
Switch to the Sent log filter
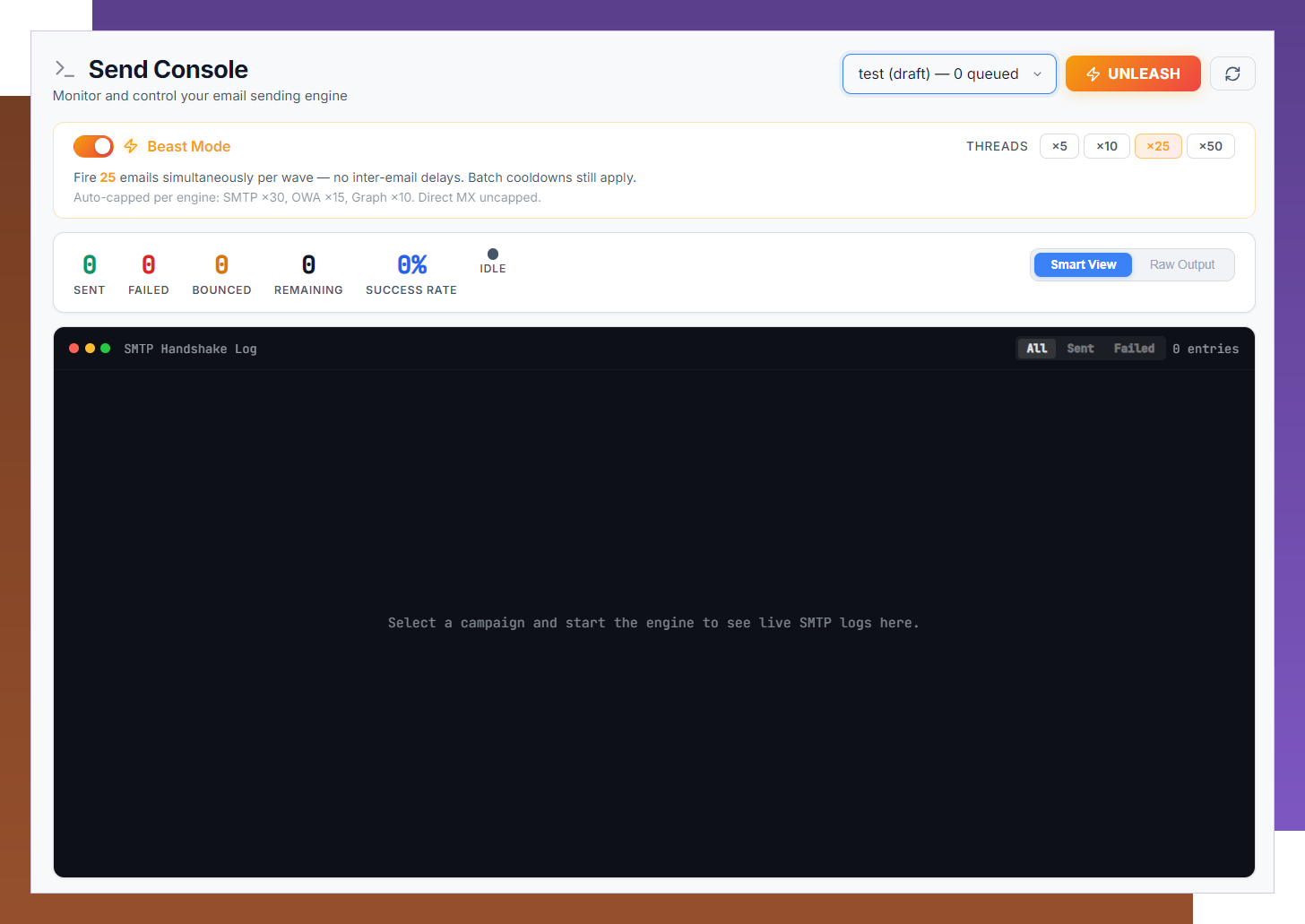tap(1080, 348)
